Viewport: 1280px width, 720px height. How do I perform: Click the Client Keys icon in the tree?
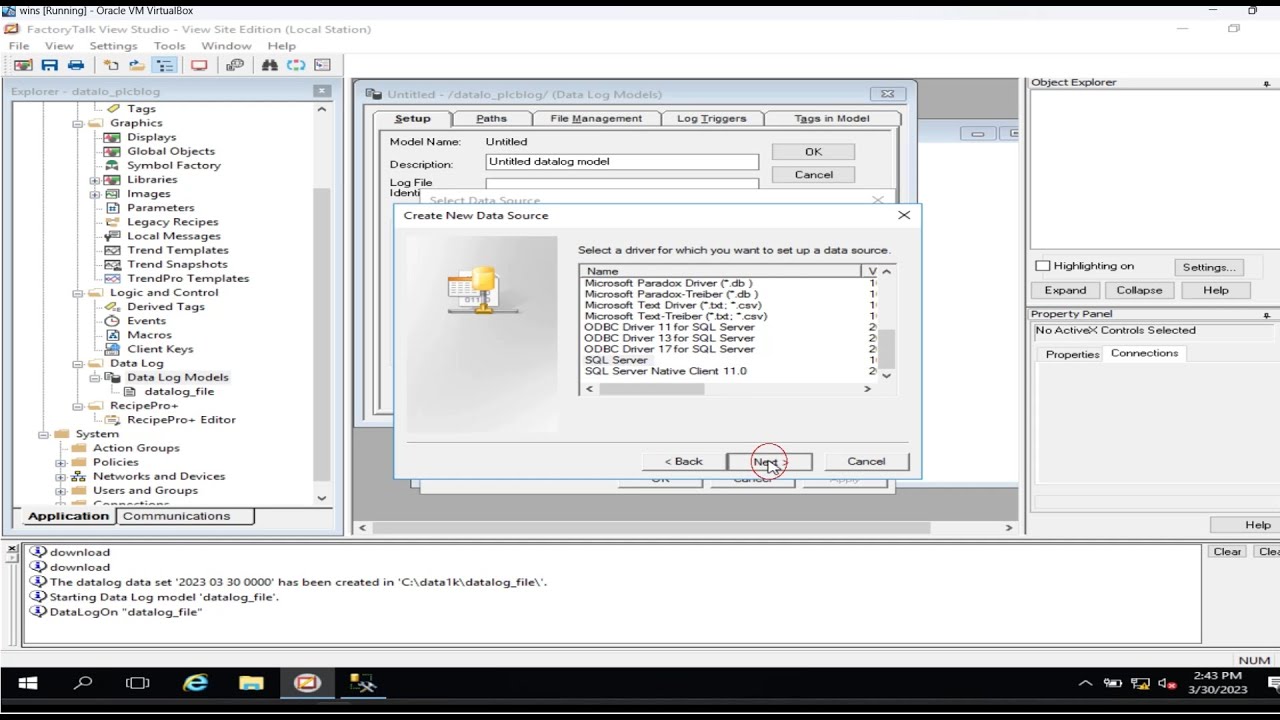112,349
